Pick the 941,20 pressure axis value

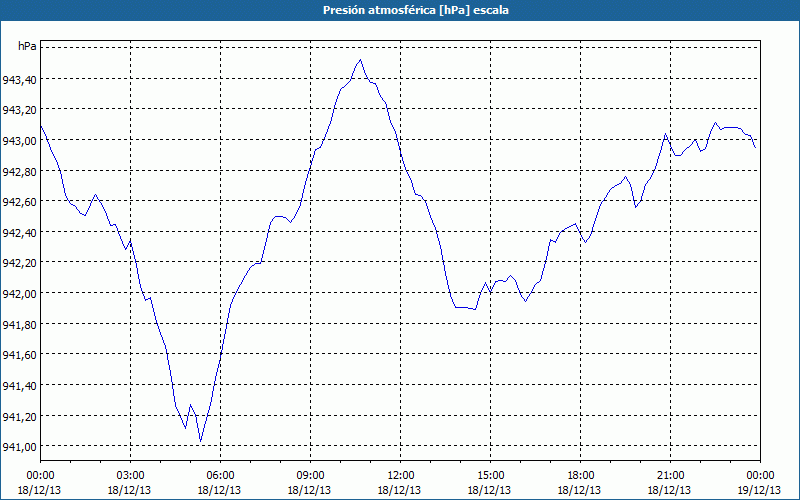point(19,416)
